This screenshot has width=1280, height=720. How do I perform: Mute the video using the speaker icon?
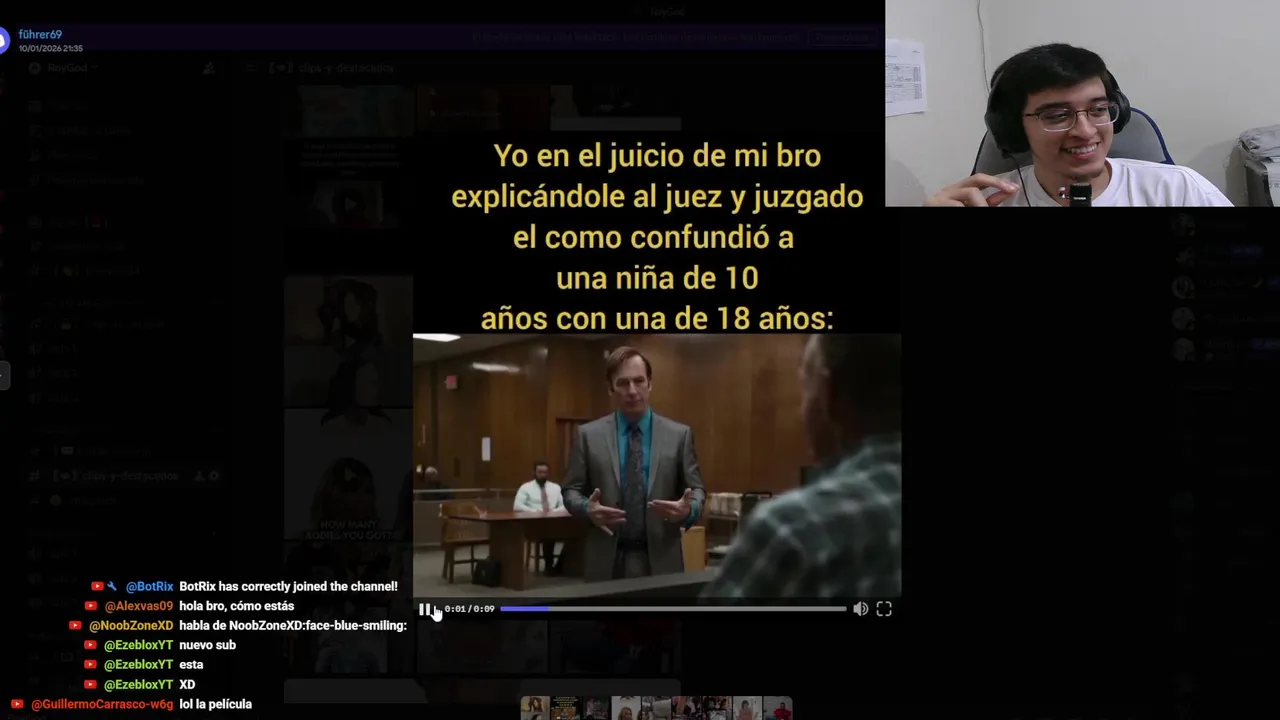(x=860, y=609)
